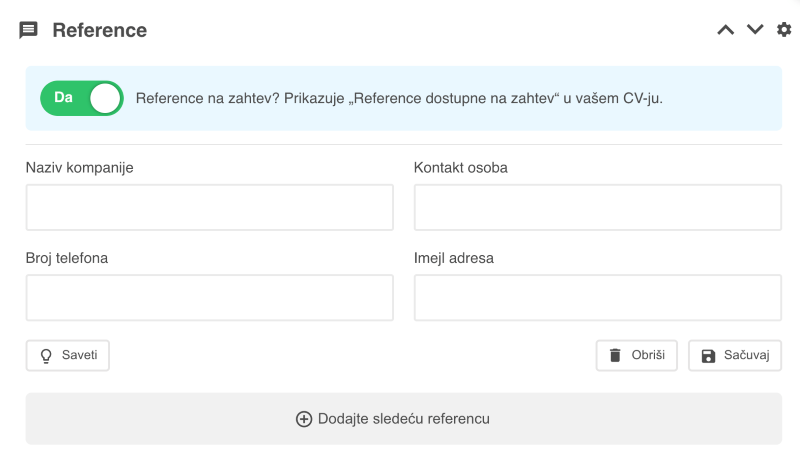Focus the Kontakt osoba input field
The height and width of the screenshot is (459, 800).
tap(597, 208)
